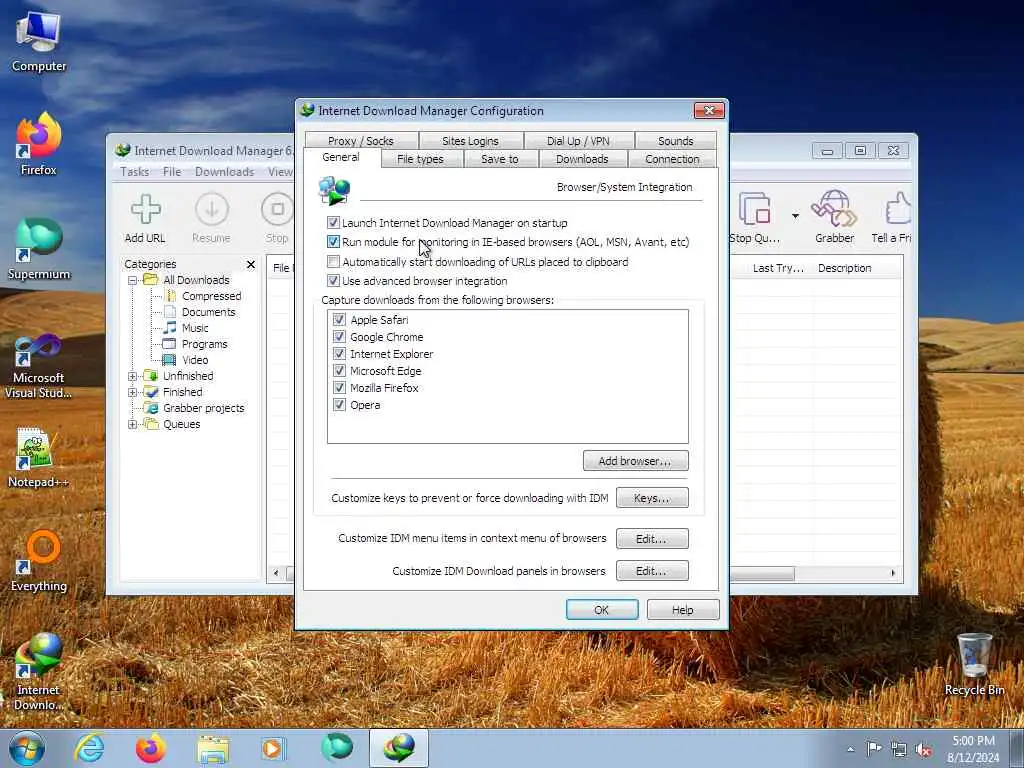This screenshot has width=1024, height=768.
Task: Collapse the All Downloads tree node
Action: (132, 280)
